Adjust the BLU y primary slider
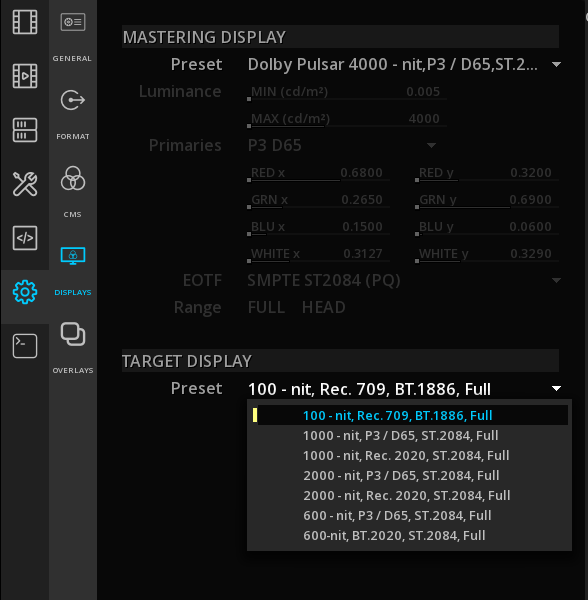Image resolution: width=588 pixels, height=600 pixels. [487, 227]
